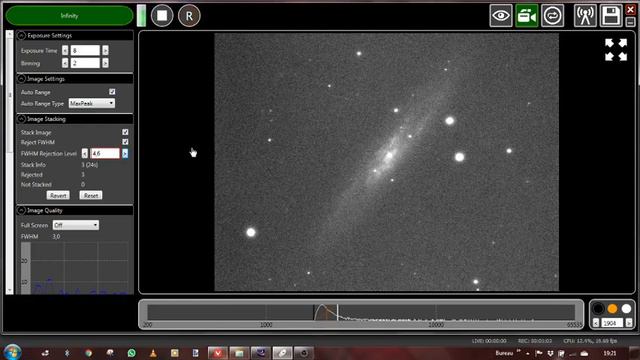Open the folder window in taskbar
The height and width of the screenshot is (360, 640).
click(239, 353)
